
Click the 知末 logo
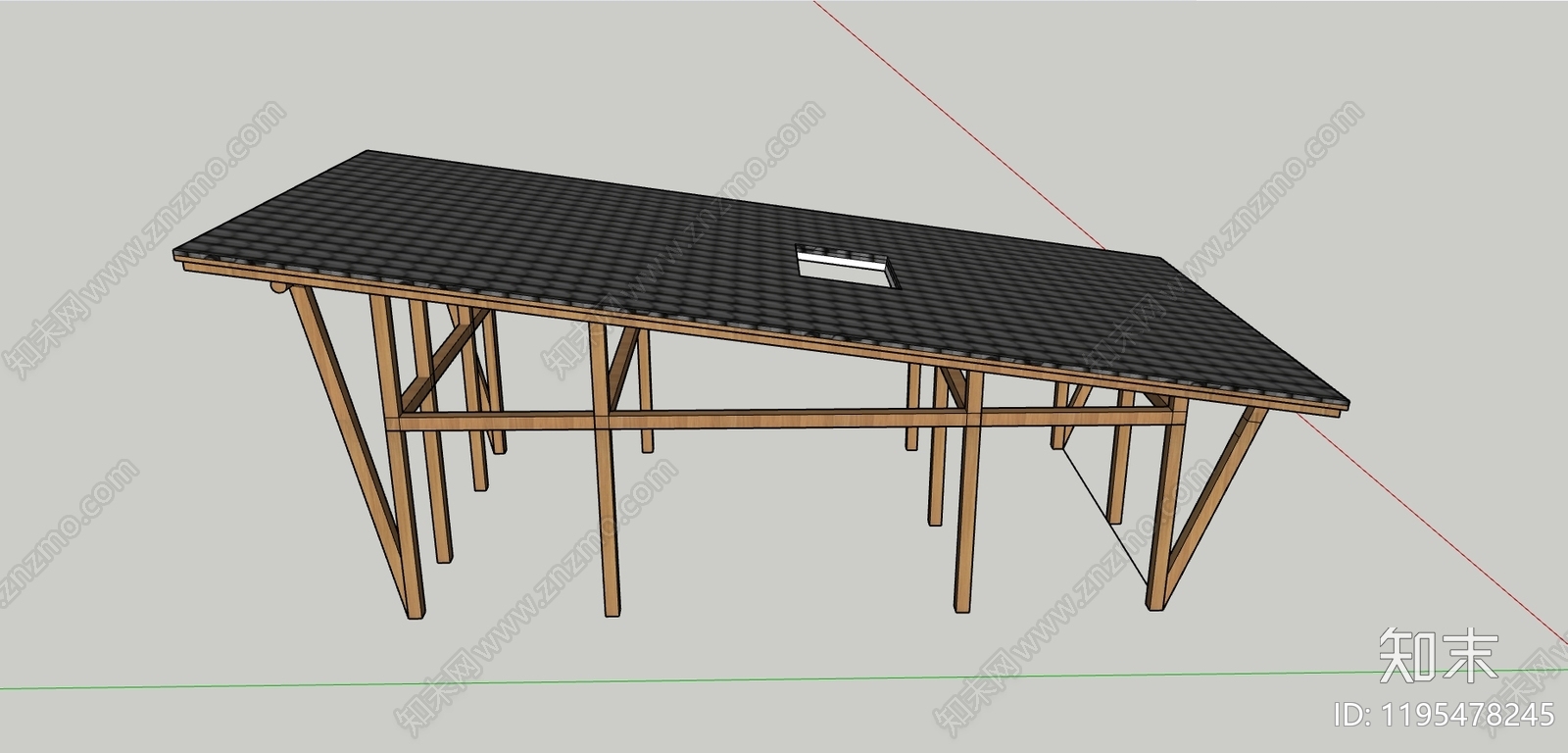click(x=1439, y=656)
